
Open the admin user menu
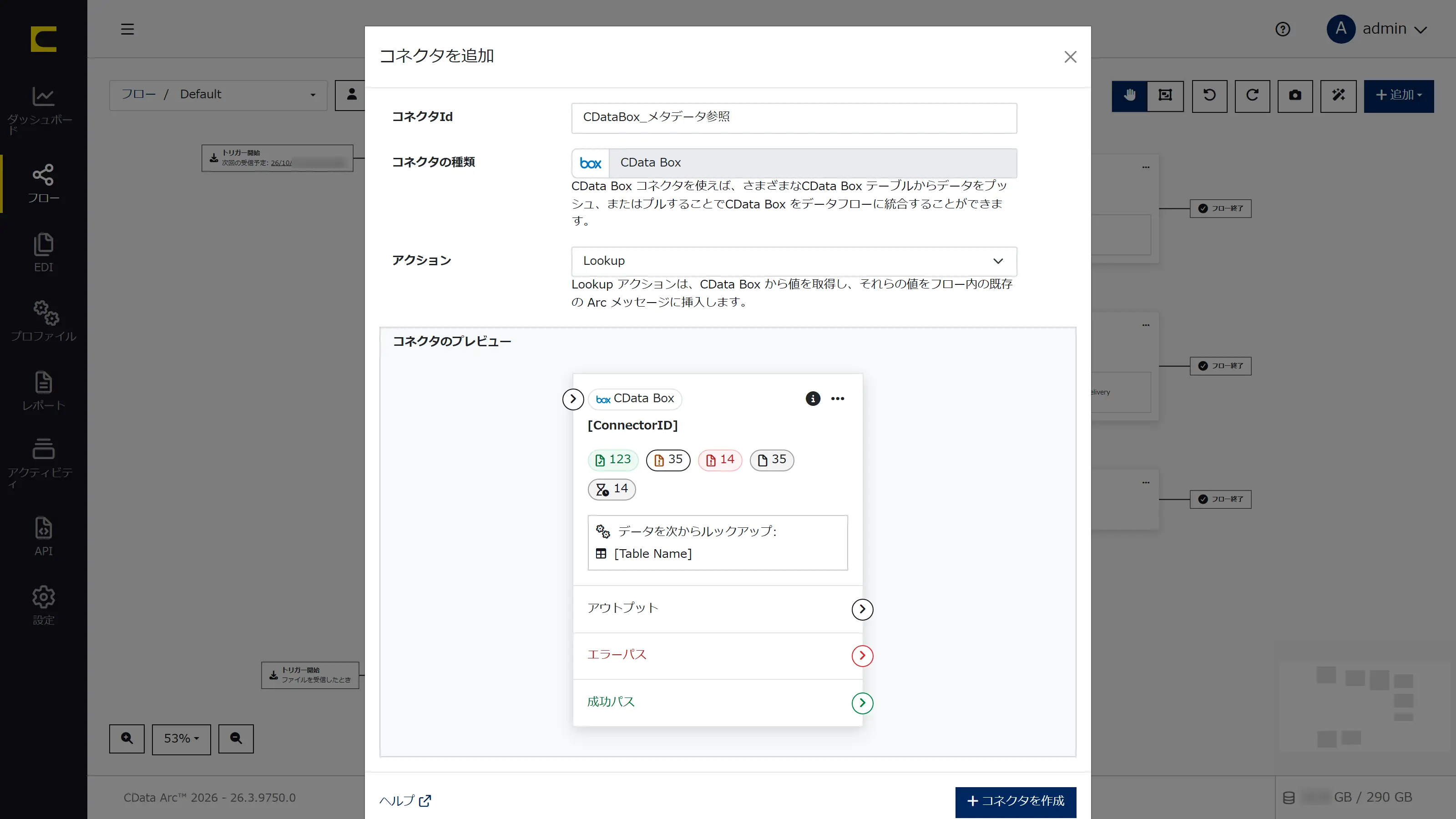coord(1377,29)
